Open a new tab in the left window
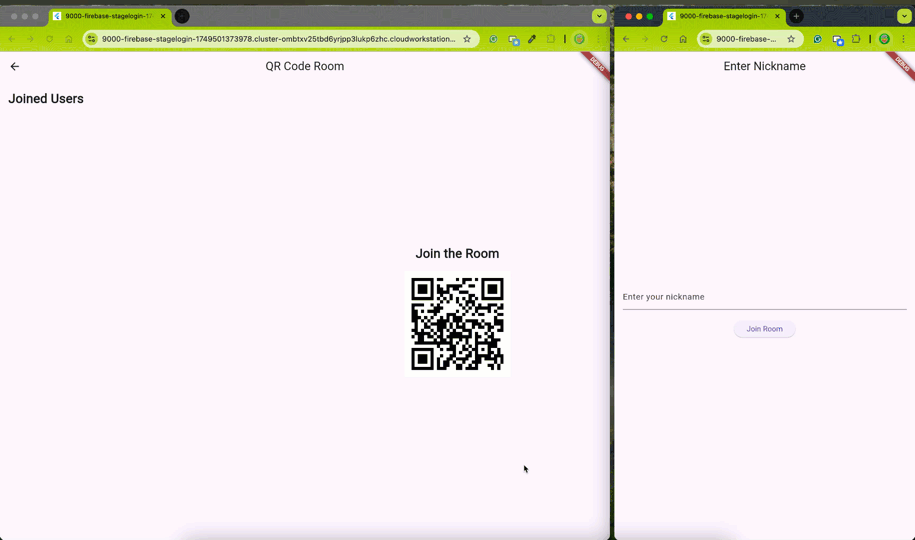The image size is (915, 540). tap(182, 16)
